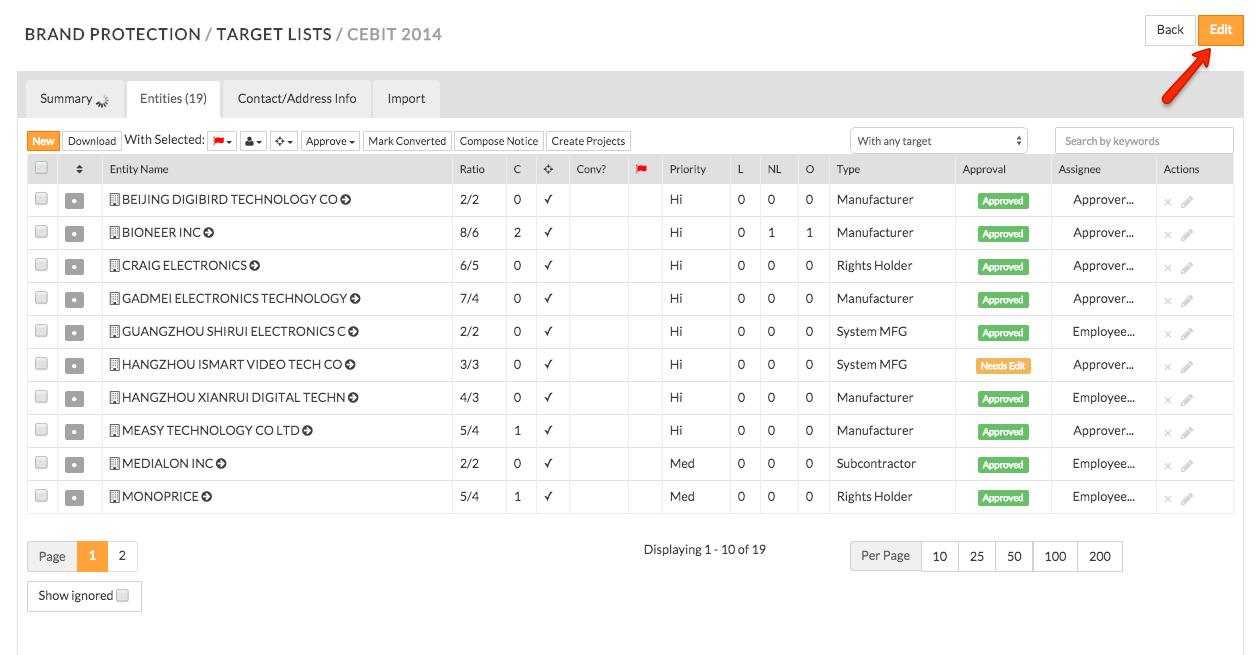Change Needs Edit approval status for HANGZHOU ISMART
Image resolution: width=1255 pixels, height=655 pixels.
pos(1003,365)
